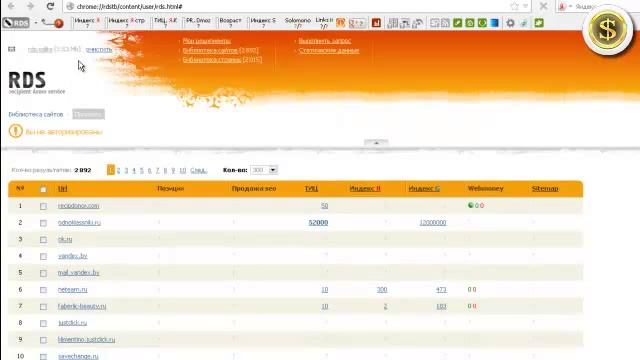Open the neteam.ru link
The height and width of the screenshot is (360, 640).
point(73,289)
